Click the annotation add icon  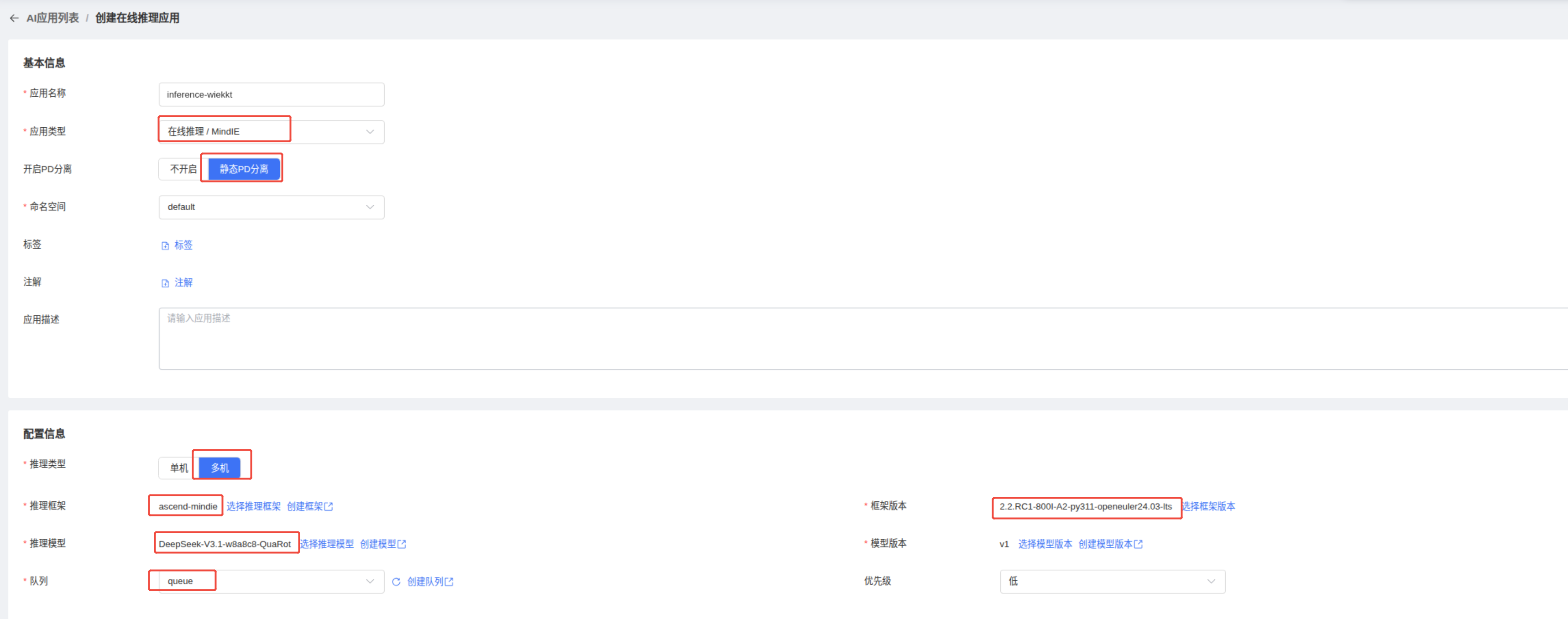point(165,284)
